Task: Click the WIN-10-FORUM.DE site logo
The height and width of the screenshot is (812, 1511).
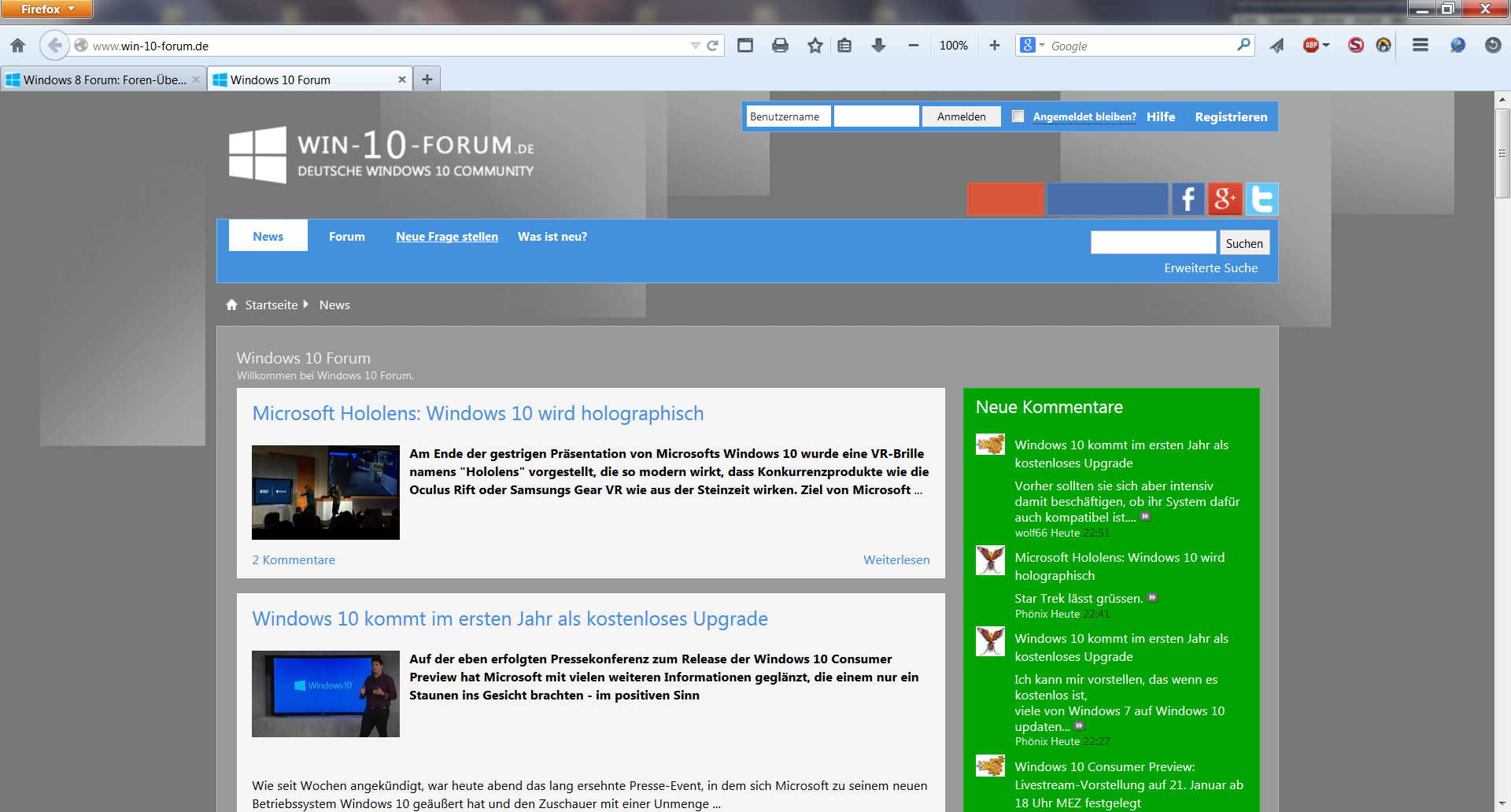Action: 382,155
